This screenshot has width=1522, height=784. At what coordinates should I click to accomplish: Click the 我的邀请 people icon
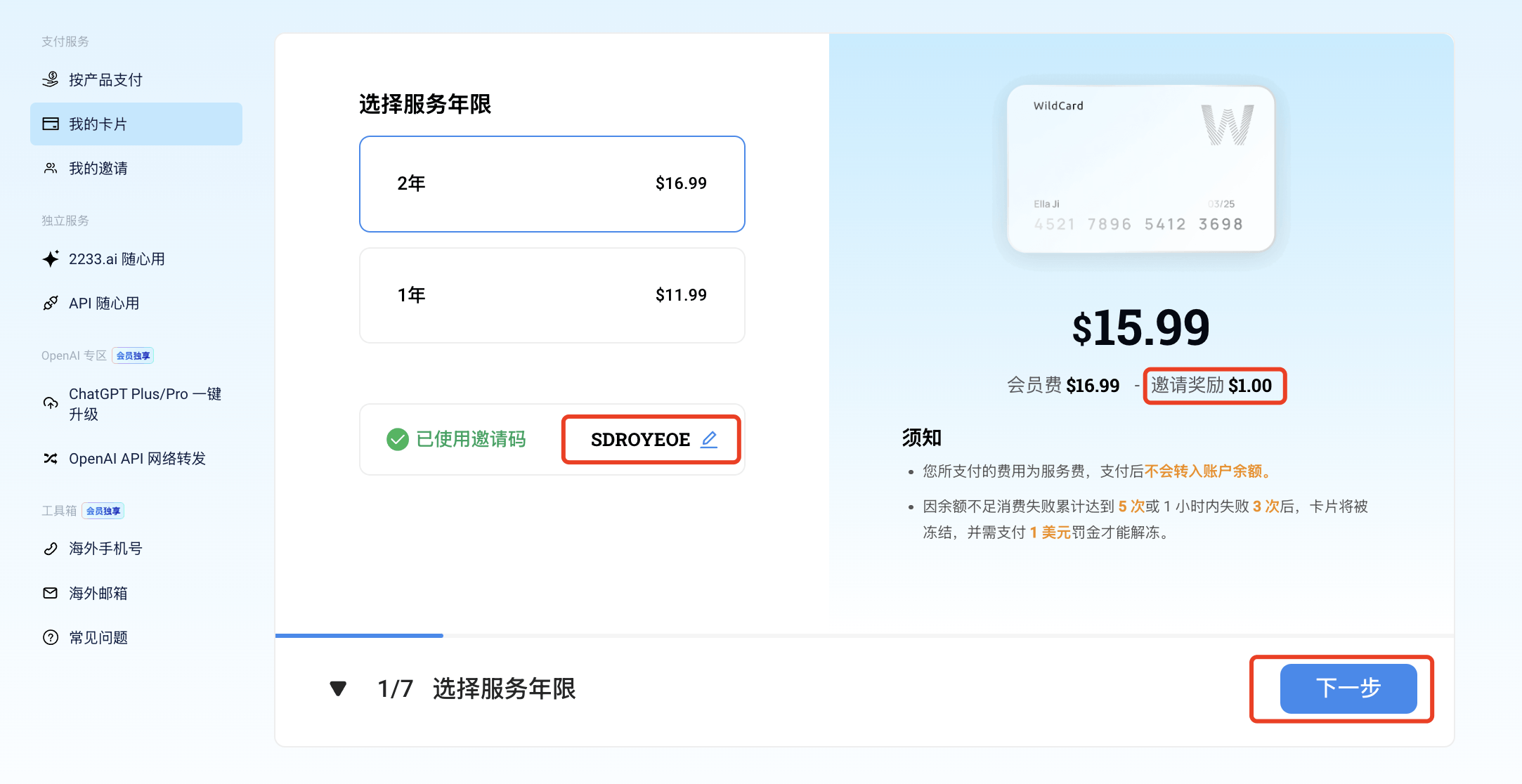click(x=51, y=169)
